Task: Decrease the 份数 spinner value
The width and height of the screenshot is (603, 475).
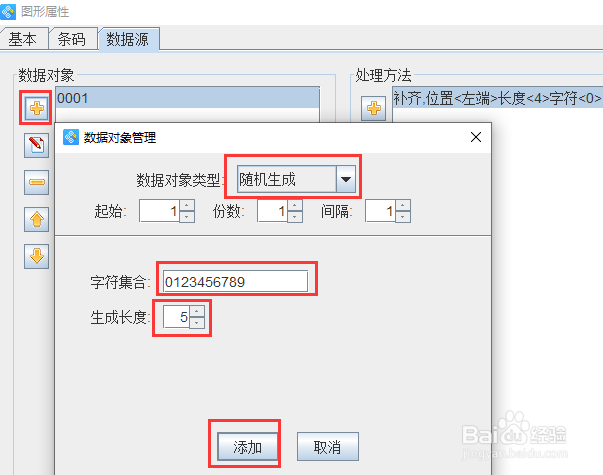Action: 295,217
